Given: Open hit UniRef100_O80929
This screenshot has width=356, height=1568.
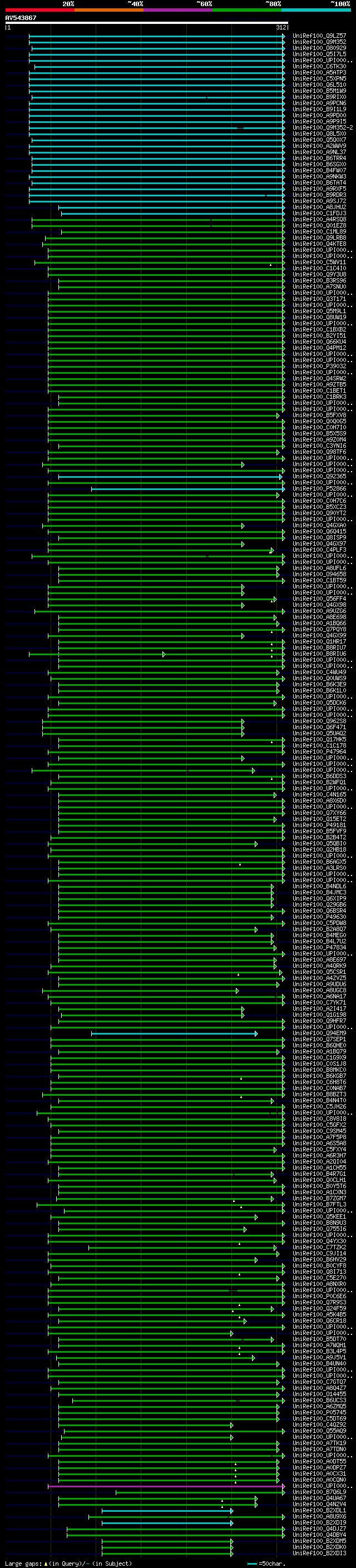Looking at the screenshot, I should point(319,48).
